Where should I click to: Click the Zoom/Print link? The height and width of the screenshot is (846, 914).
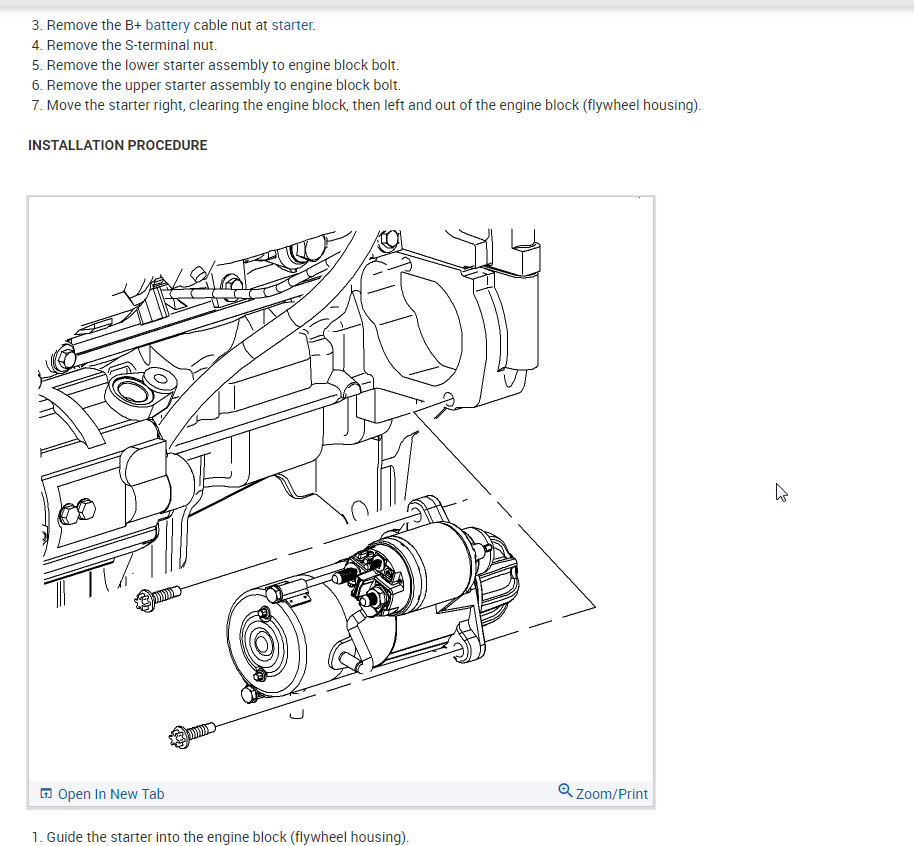[x=611, y=794]
